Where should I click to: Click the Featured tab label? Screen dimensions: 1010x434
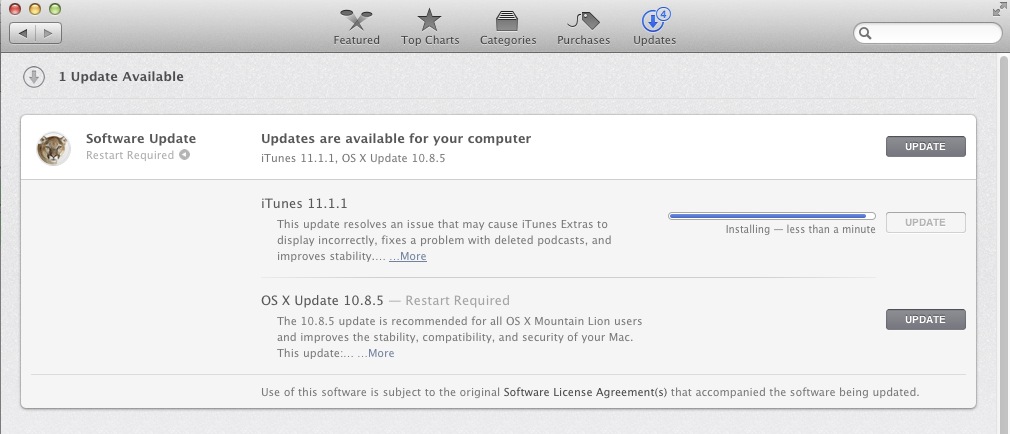(356, 40)
